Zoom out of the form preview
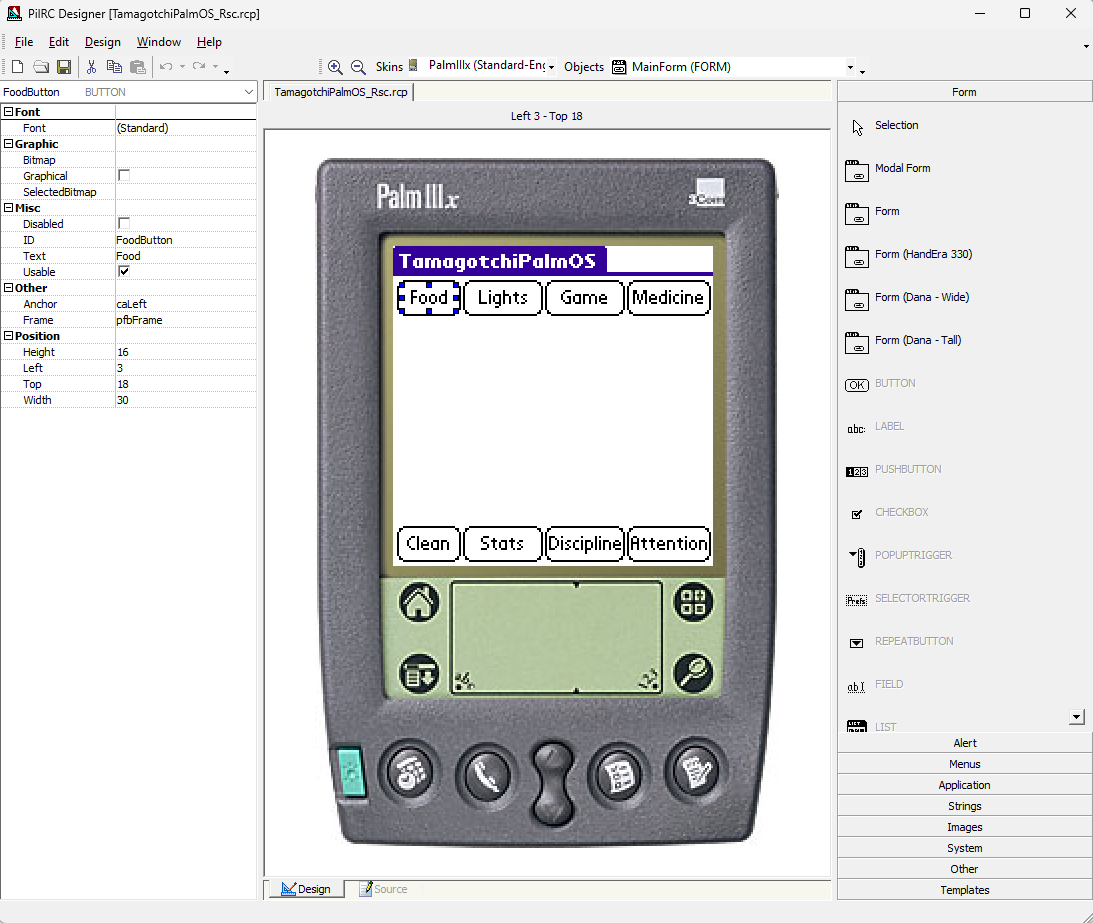The width and height of the screenshot is (1093, 923). tap(358, 67)
